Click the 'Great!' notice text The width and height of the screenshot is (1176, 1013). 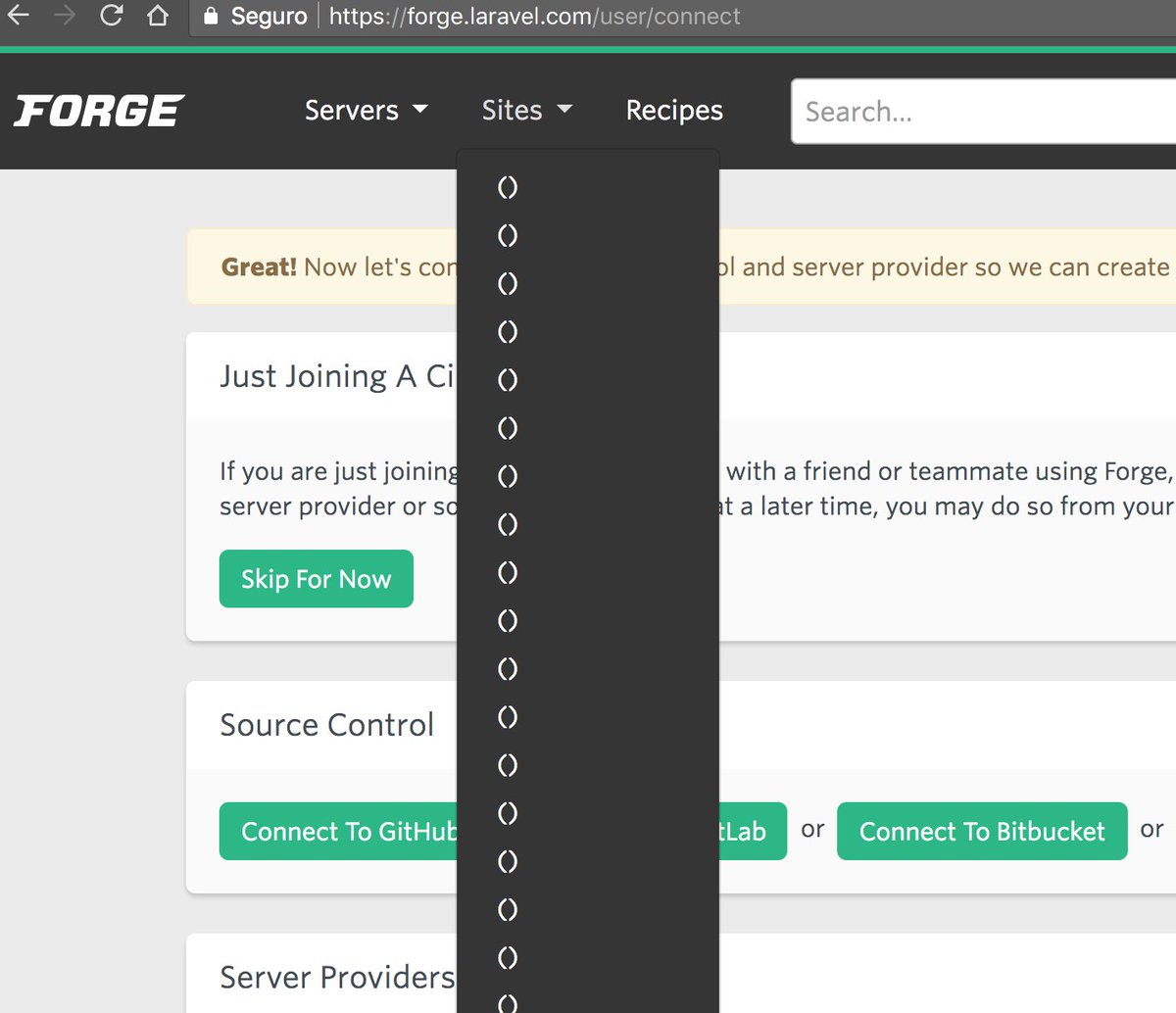(259, 266)
